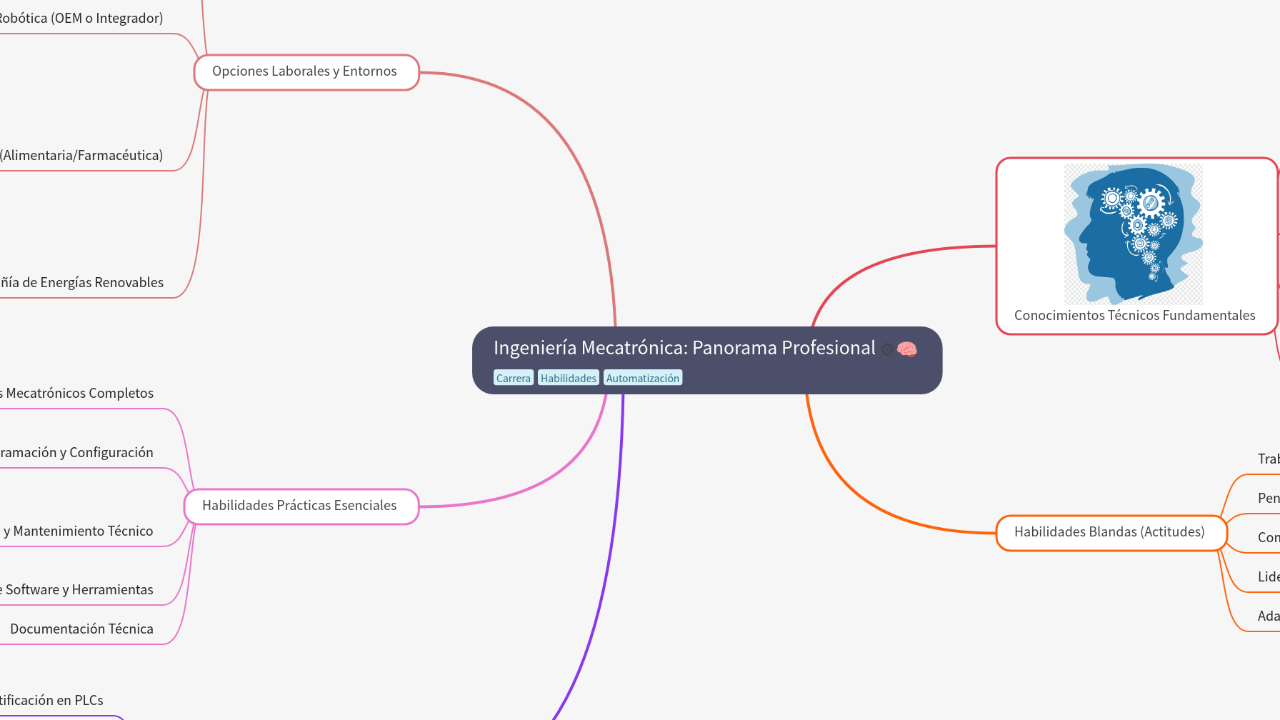Select the 'Carrera' tag
1280x720 pixels.
pyautogui.click(x=513, y=377)
